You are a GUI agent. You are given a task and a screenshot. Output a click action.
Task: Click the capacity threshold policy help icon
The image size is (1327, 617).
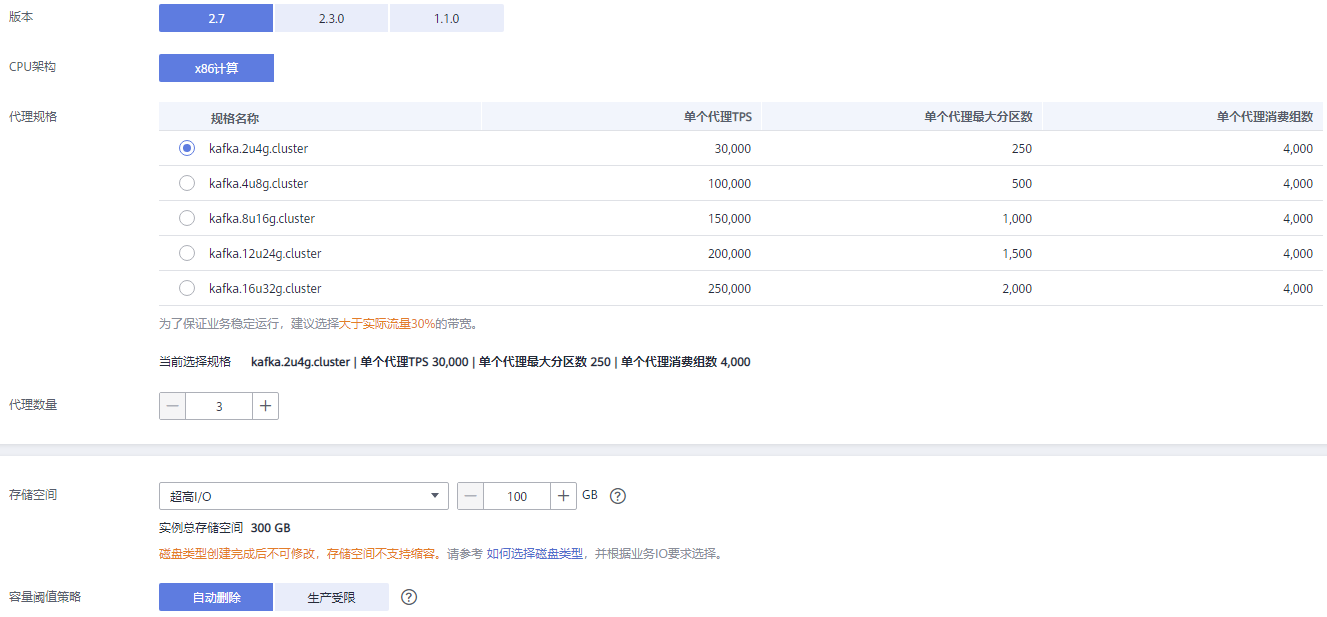tap(408, 597)
